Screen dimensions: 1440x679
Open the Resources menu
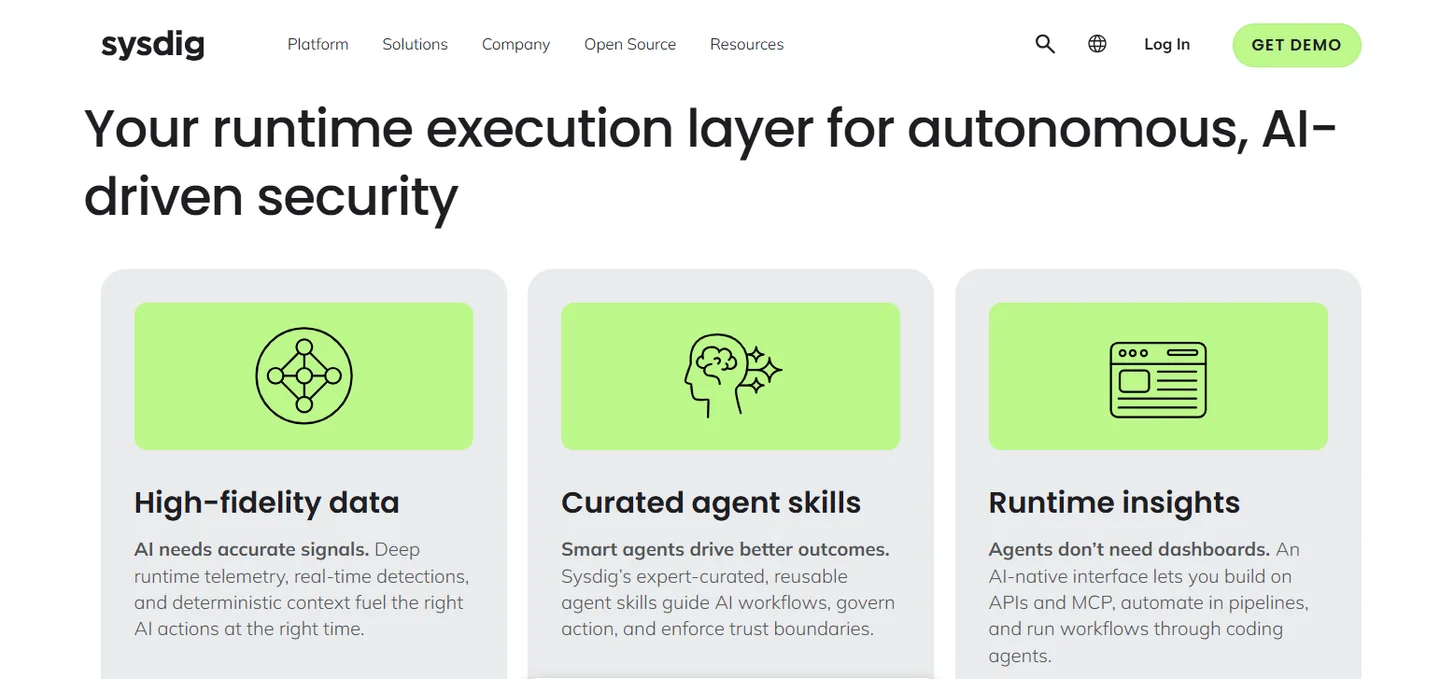tap(747, 44)
